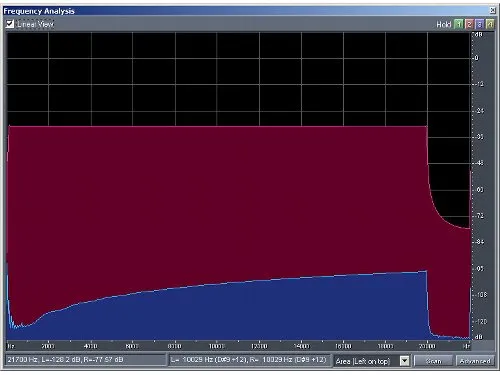Click the peak frequency readout showing 10029 Hz
This screenshot has height=375, width=500.
point(249,360)
